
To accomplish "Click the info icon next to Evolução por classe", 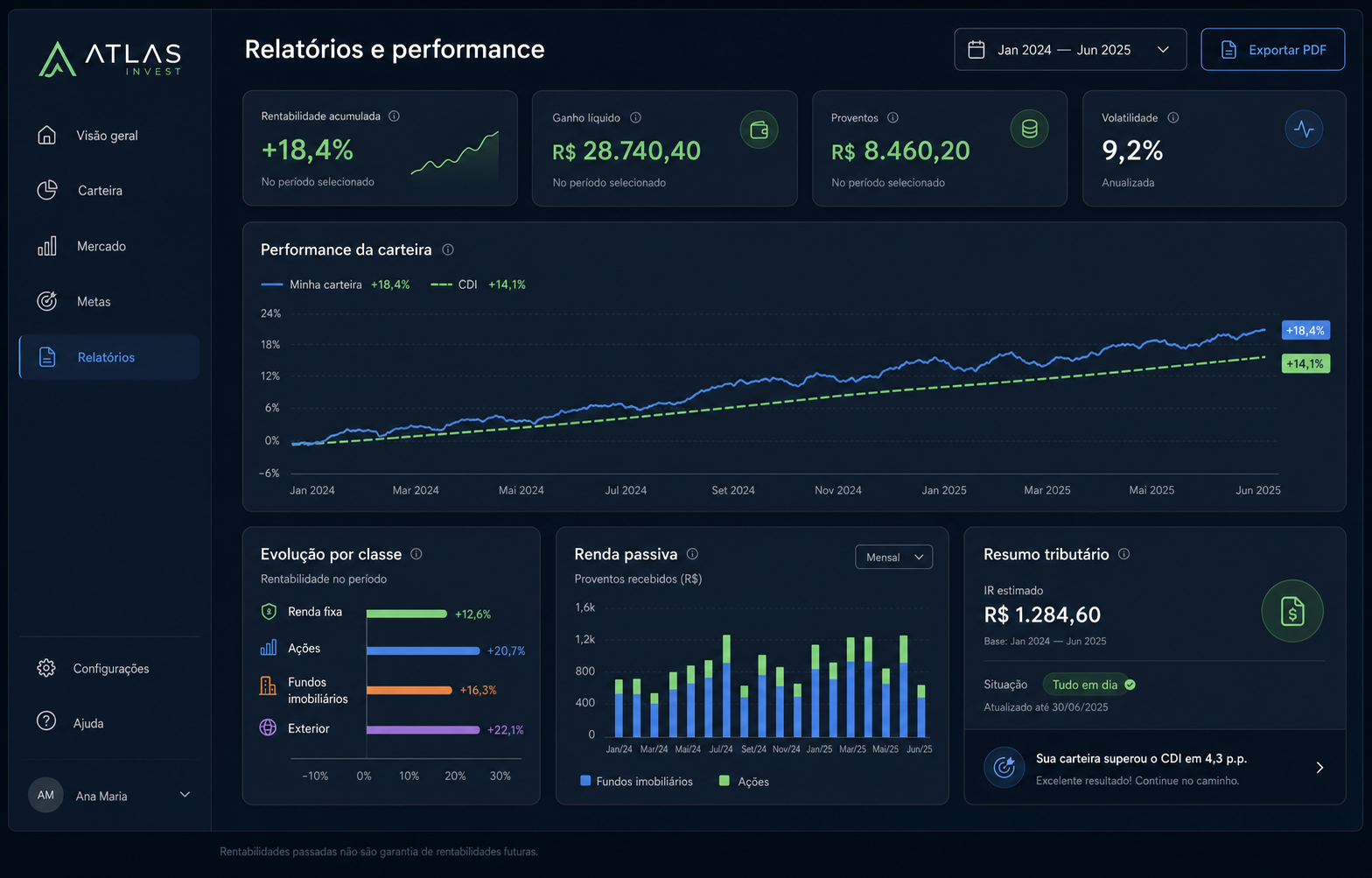I will (x=416, y=554).
